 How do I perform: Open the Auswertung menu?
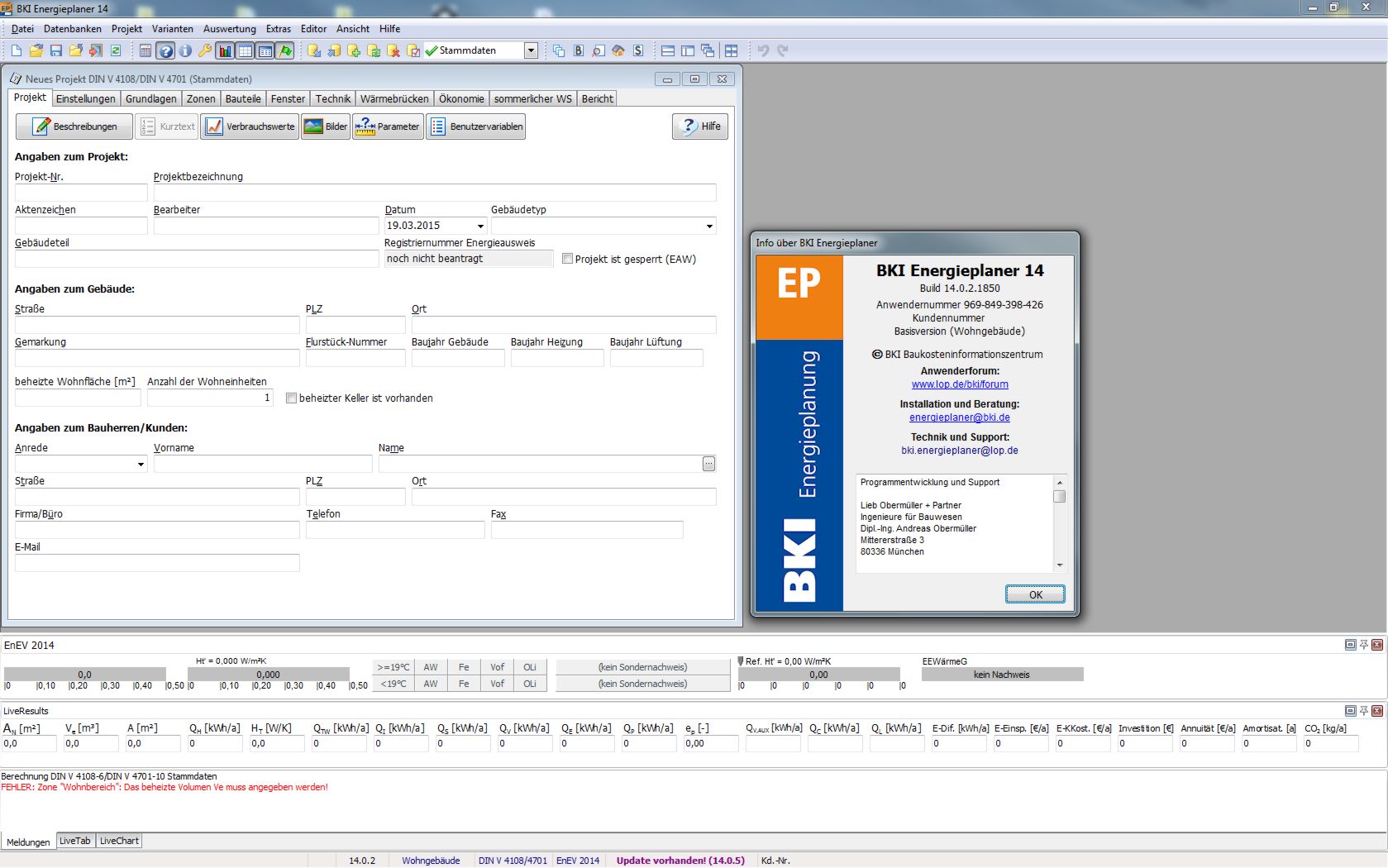pos(230,29)
